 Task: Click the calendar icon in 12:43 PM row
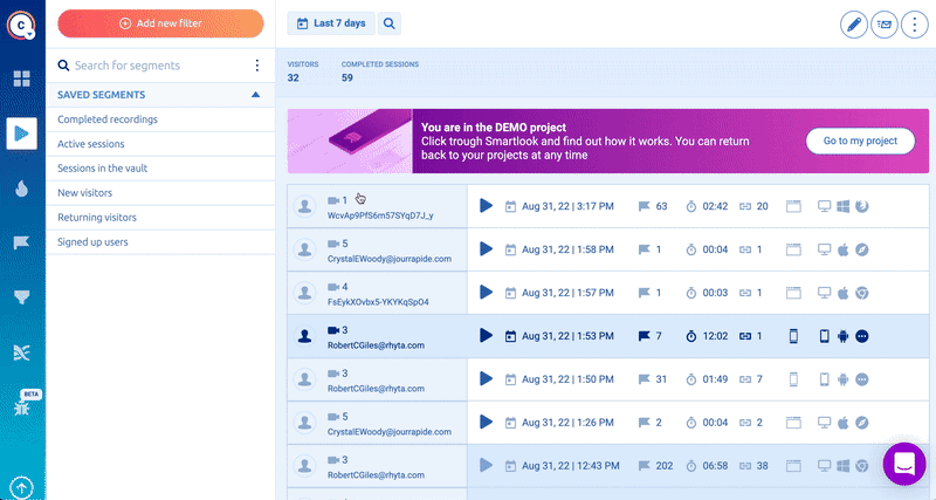click(510, 466)
